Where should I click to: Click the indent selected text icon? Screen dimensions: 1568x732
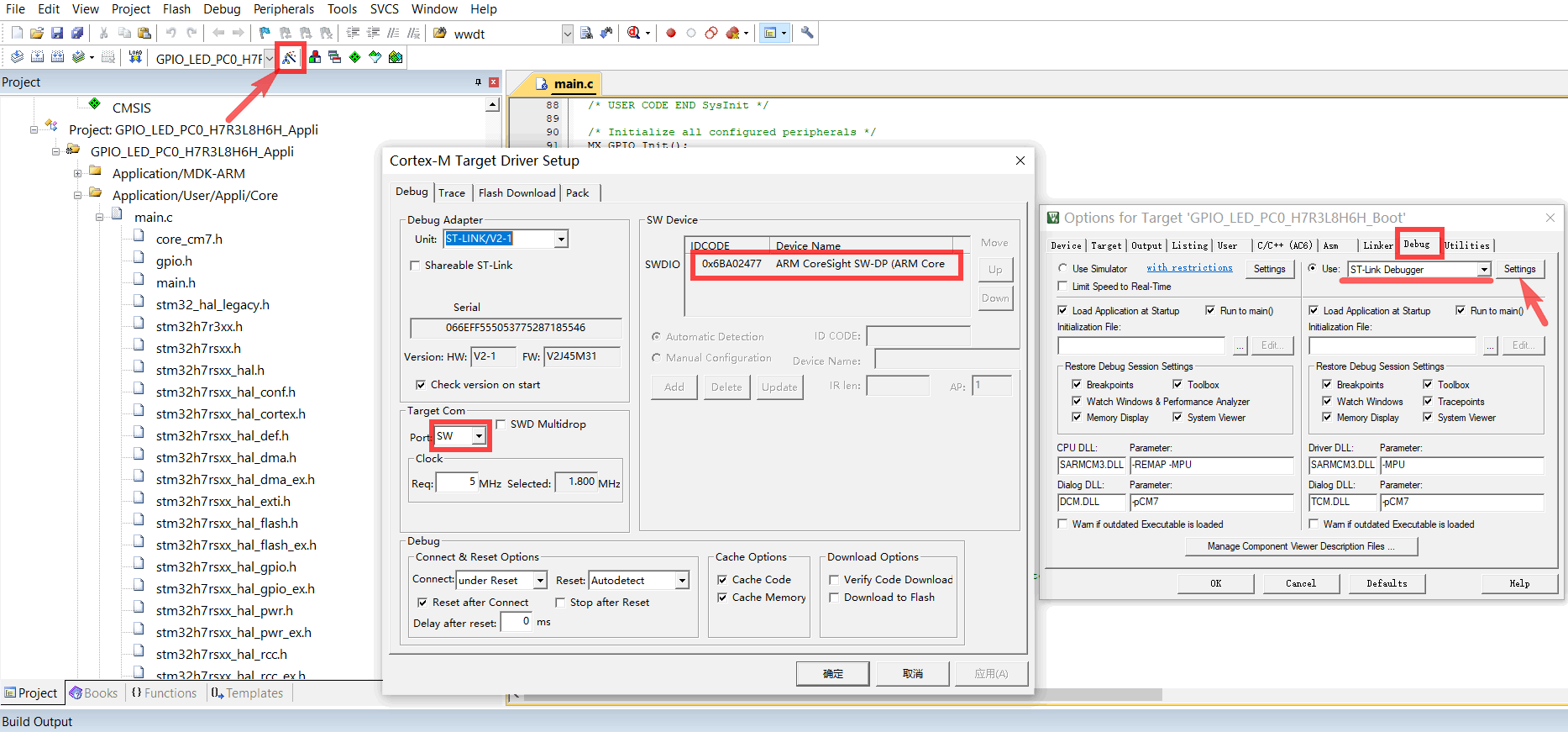353,33
